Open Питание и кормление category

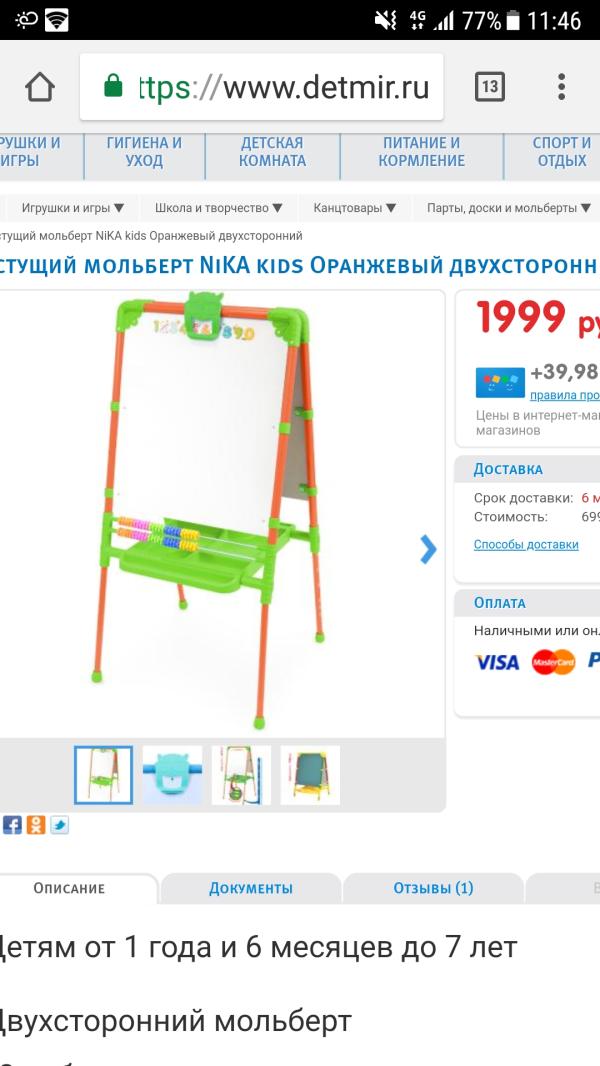[x=421, y=152]
